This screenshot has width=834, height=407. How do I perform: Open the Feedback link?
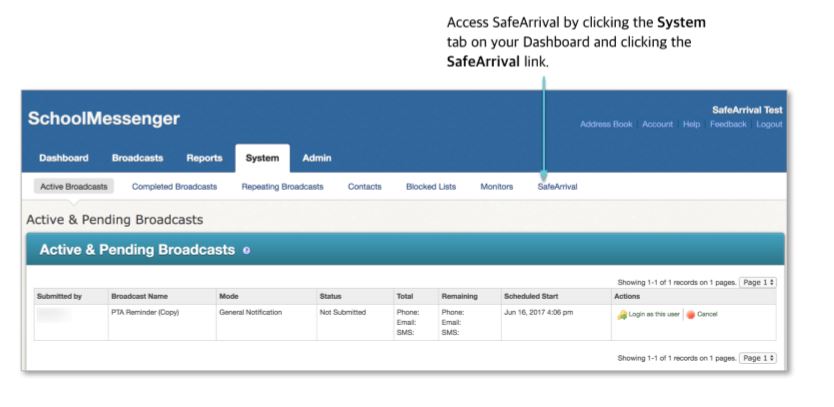pyautogui.click(x=728, y=124)
